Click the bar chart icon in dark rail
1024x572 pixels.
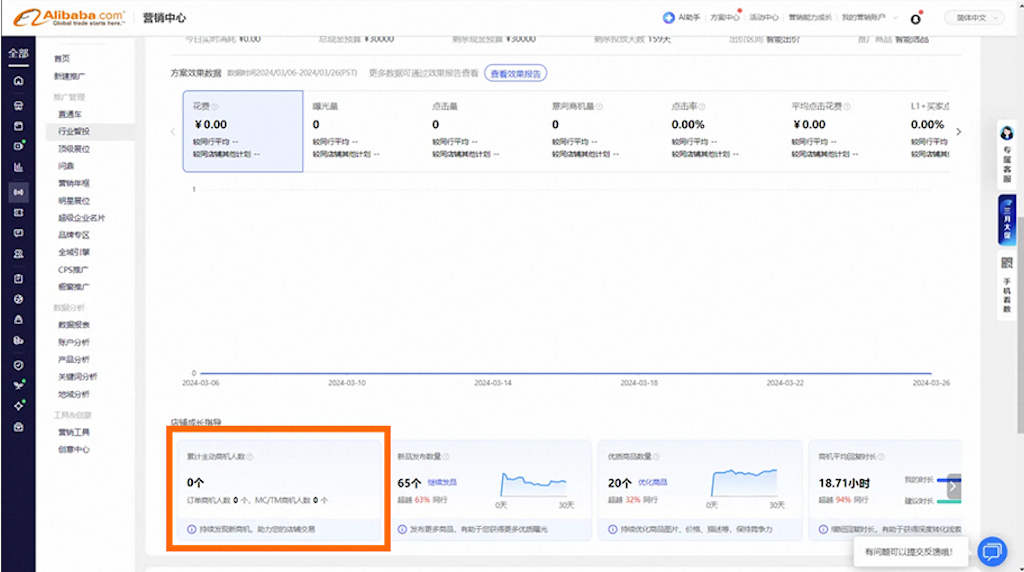click(18, 167)
